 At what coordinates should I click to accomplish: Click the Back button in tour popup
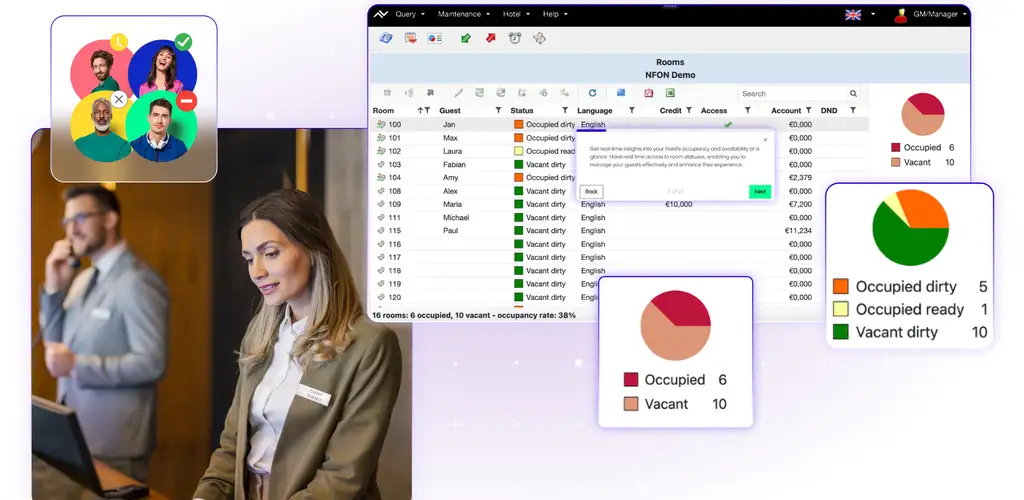point(591,191)
